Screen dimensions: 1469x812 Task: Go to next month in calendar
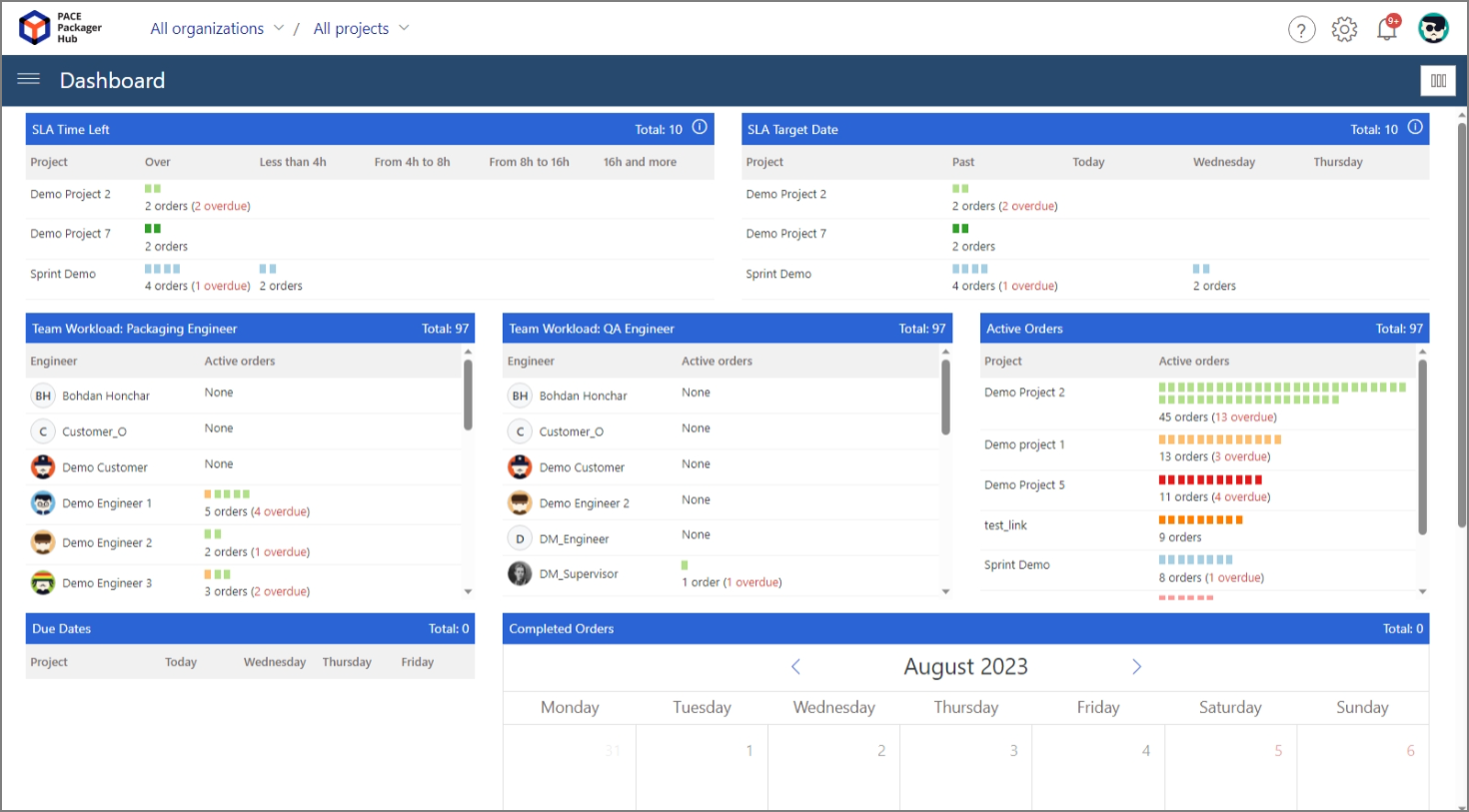click(1136, 666)
